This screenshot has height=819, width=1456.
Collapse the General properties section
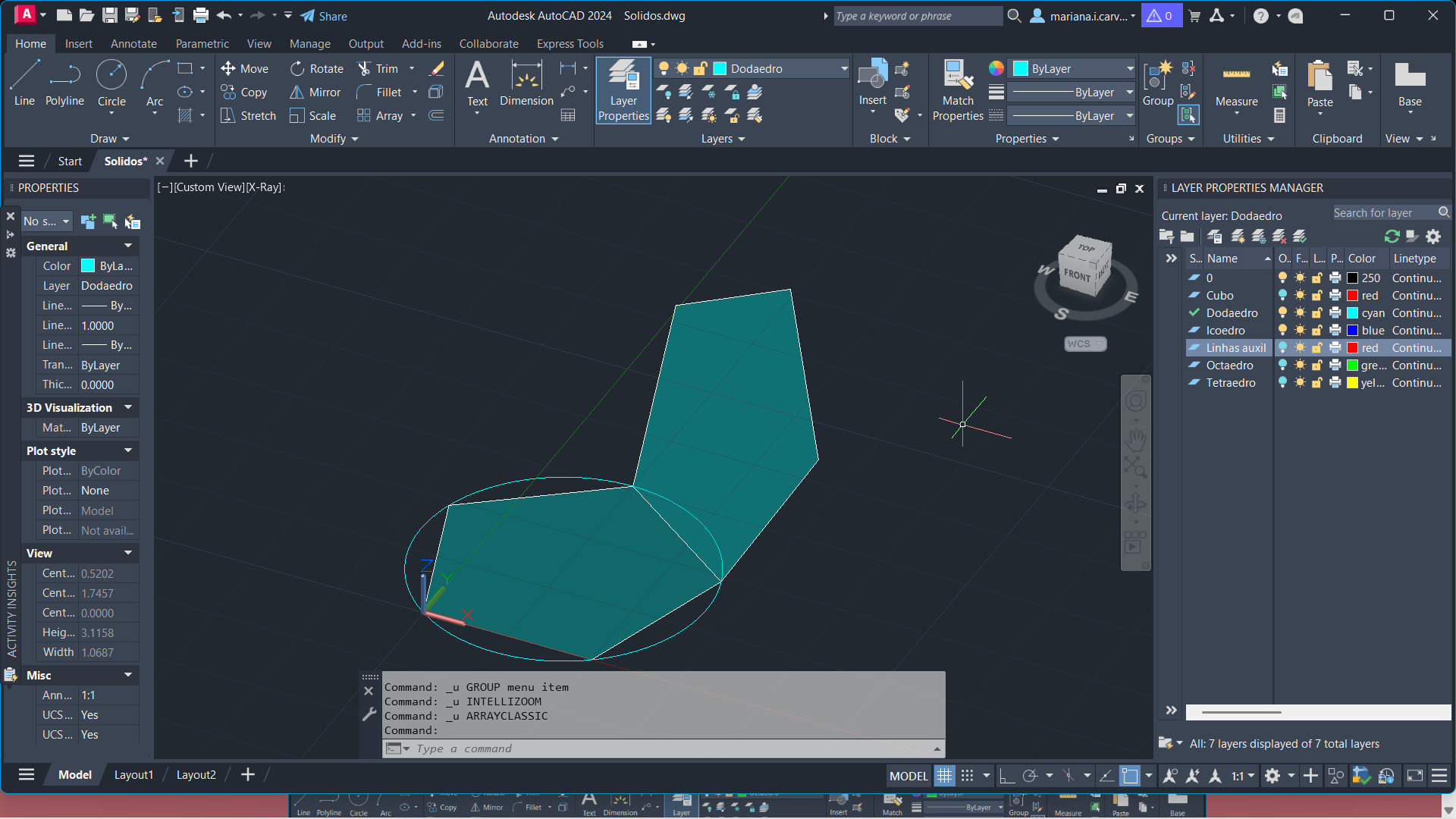pyautogui.click(x=128, y=246)
